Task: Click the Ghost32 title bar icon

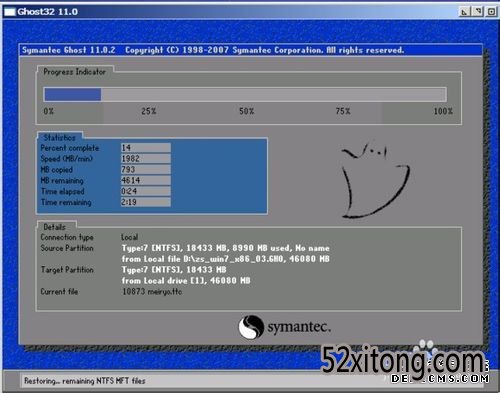Action: [10, 12]
